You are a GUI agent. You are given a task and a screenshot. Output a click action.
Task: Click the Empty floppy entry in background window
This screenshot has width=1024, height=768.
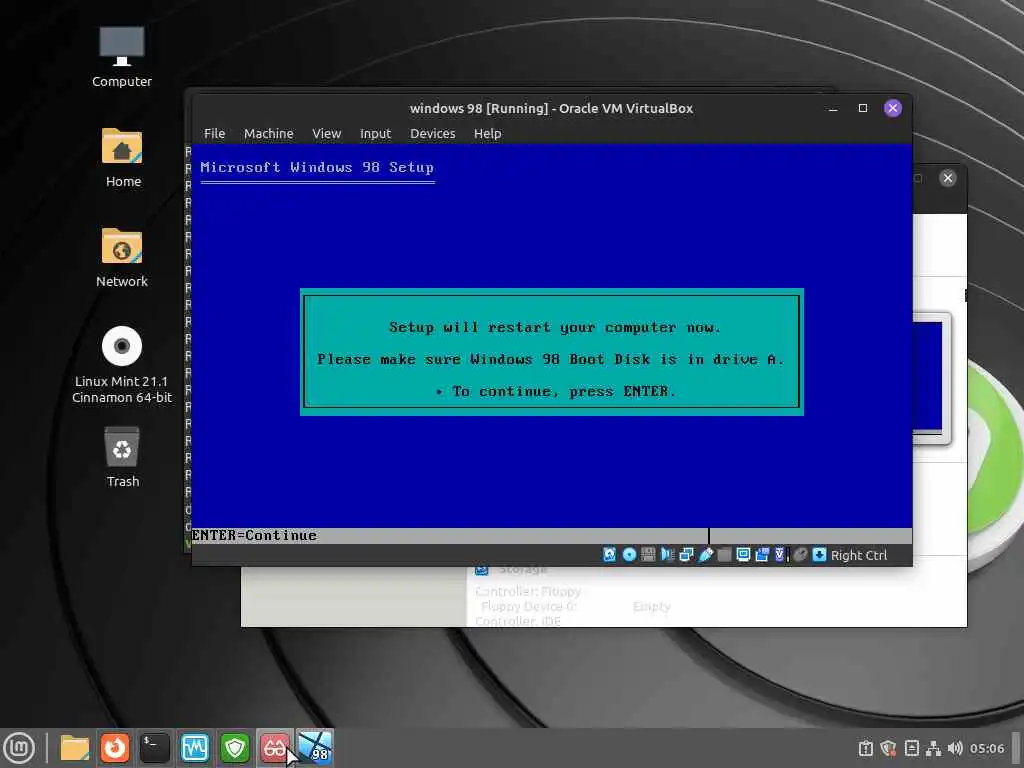coord(651,607)
